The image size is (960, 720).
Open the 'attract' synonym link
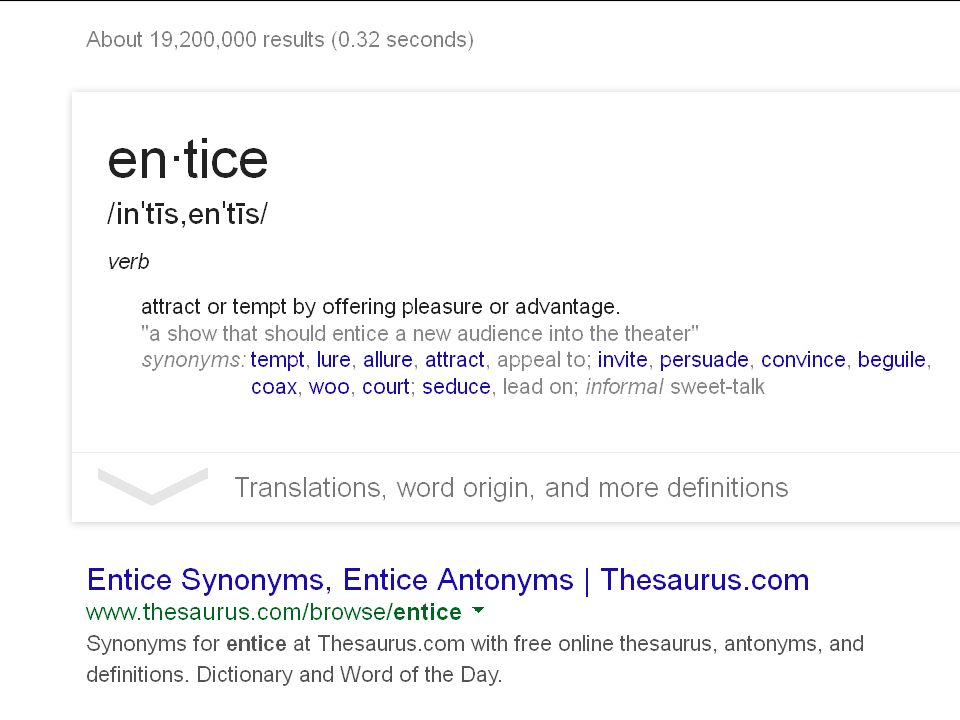[x=455, y=359]
